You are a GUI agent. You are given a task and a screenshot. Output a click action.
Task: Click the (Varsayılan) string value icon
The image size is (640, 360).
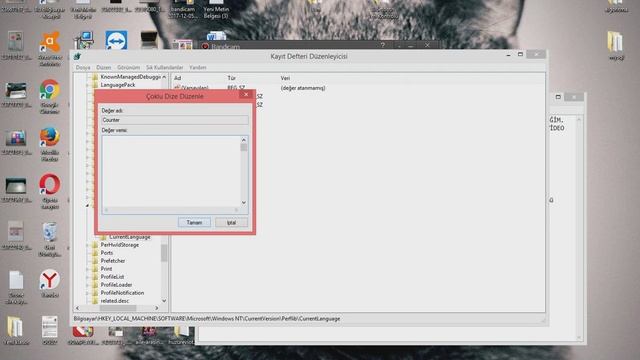click(177, 88)
